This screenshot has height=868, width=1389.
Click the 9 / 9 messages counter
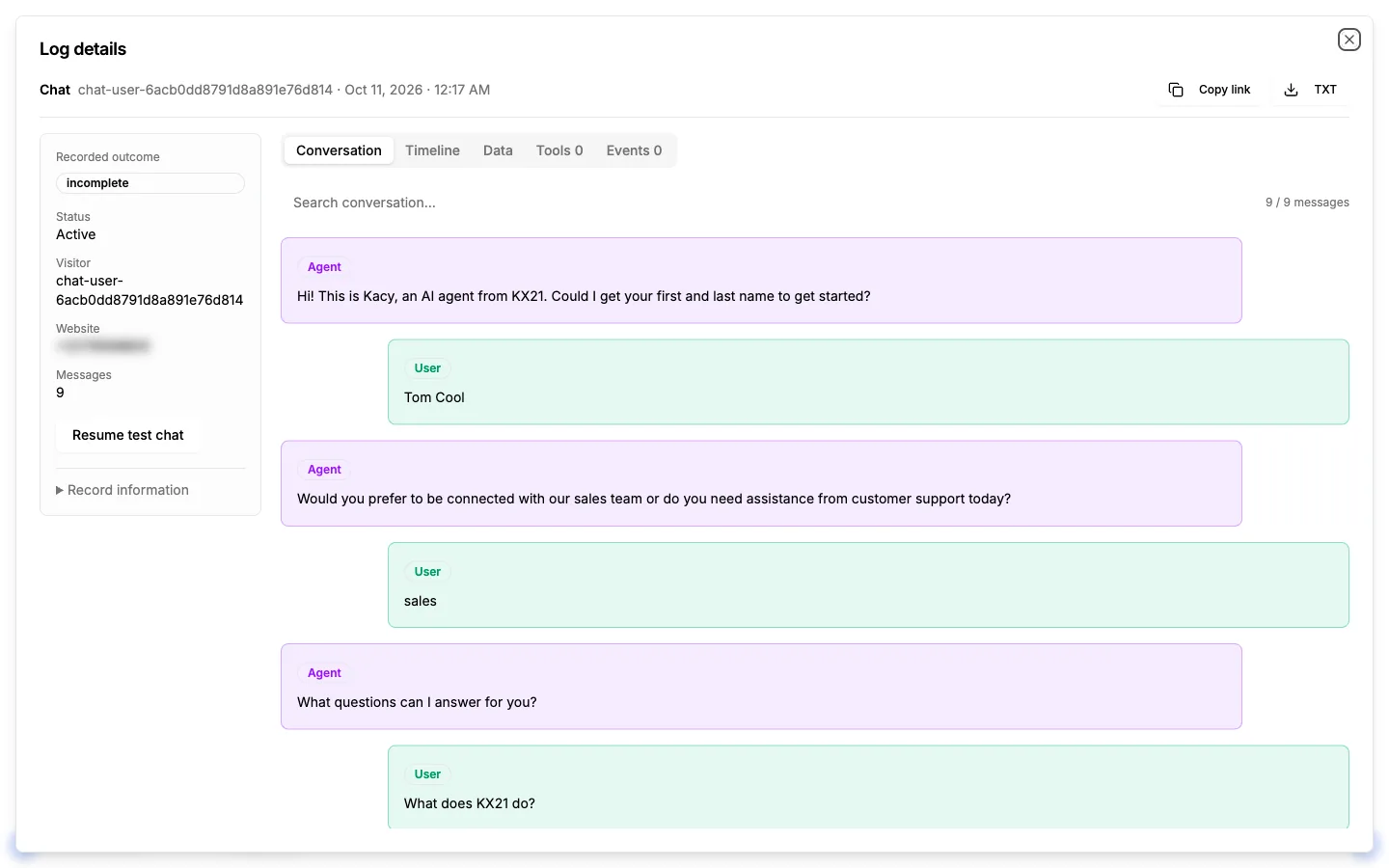[x=1307, y=203]
